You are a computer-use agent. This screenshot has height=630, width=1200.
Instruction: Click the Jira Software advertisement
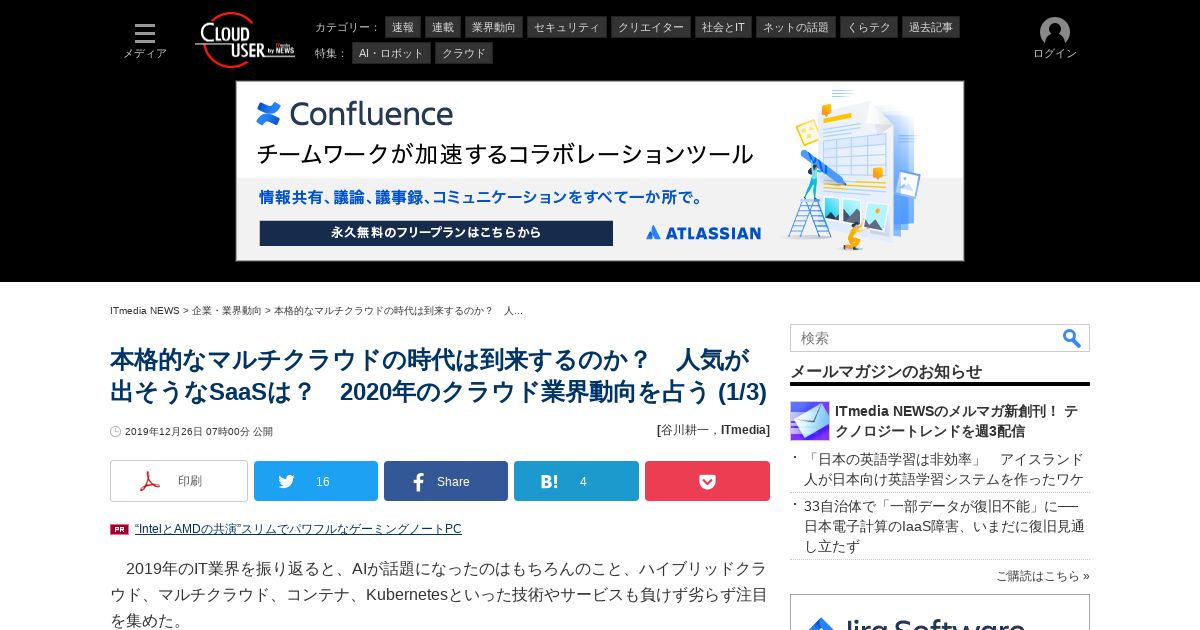[940, 612]
